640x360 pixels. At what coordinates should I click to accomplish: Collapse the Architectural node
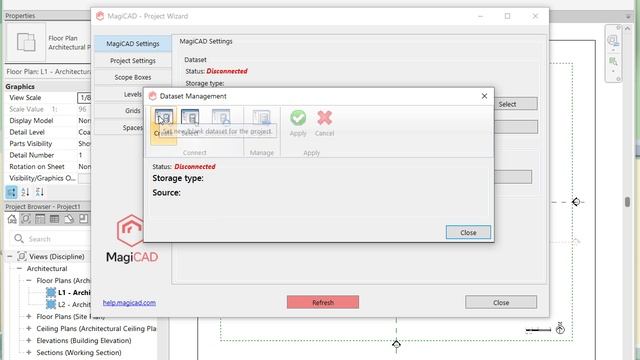(x=19, y=269)
